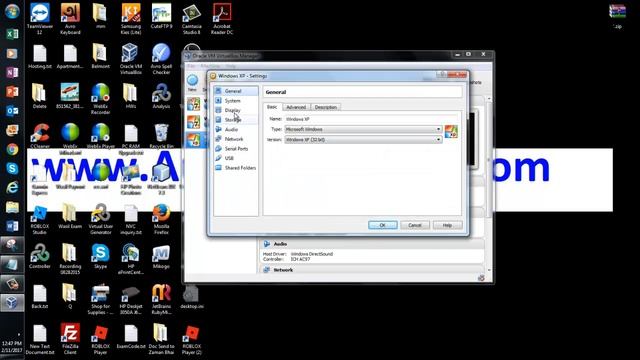Select the .zip archive on desktop

(x=618, y=16)
